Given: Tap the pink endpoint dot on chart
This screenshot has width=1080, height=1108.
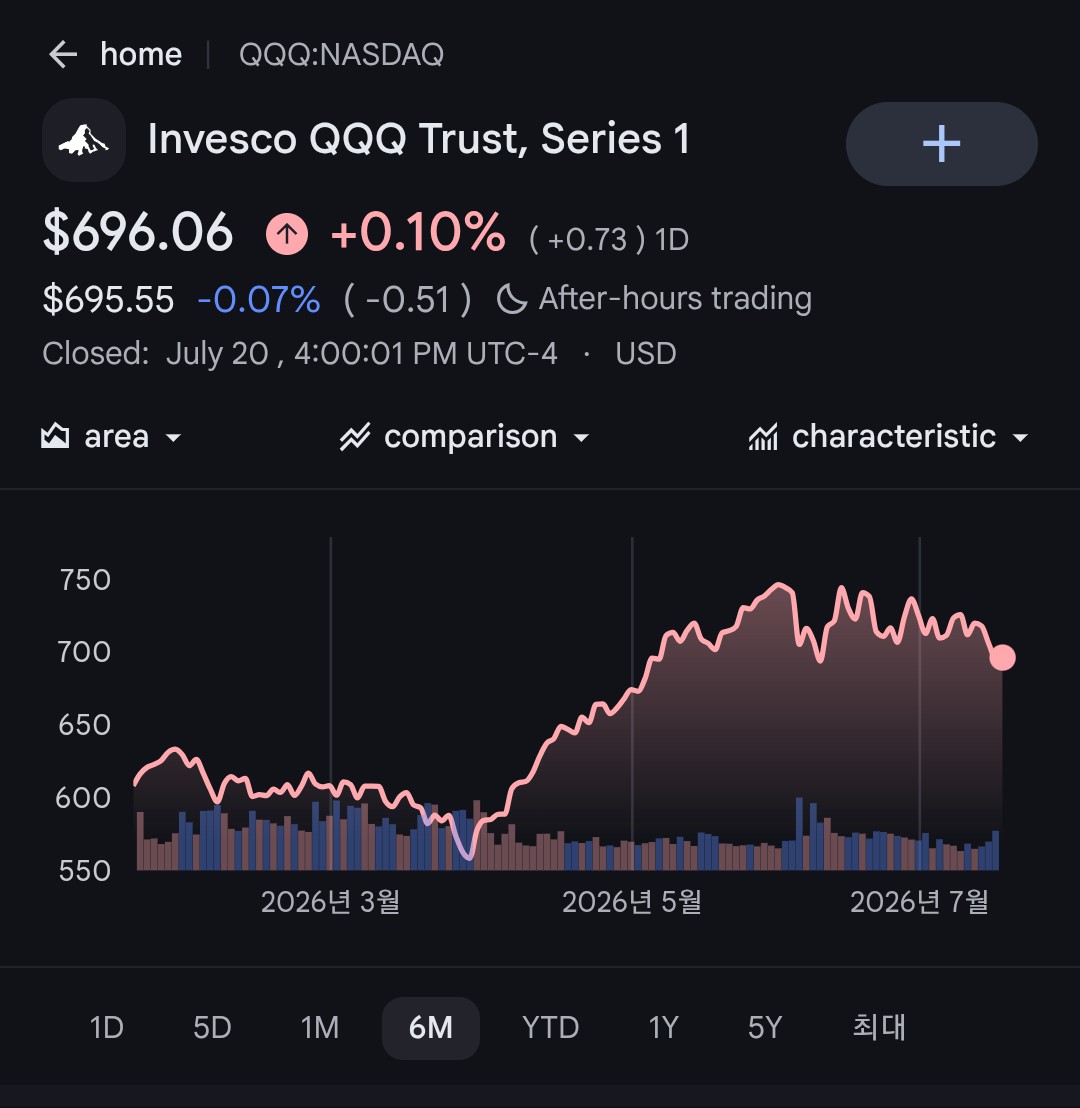Looking at the screenshot, I should [x=1002, y=657].
